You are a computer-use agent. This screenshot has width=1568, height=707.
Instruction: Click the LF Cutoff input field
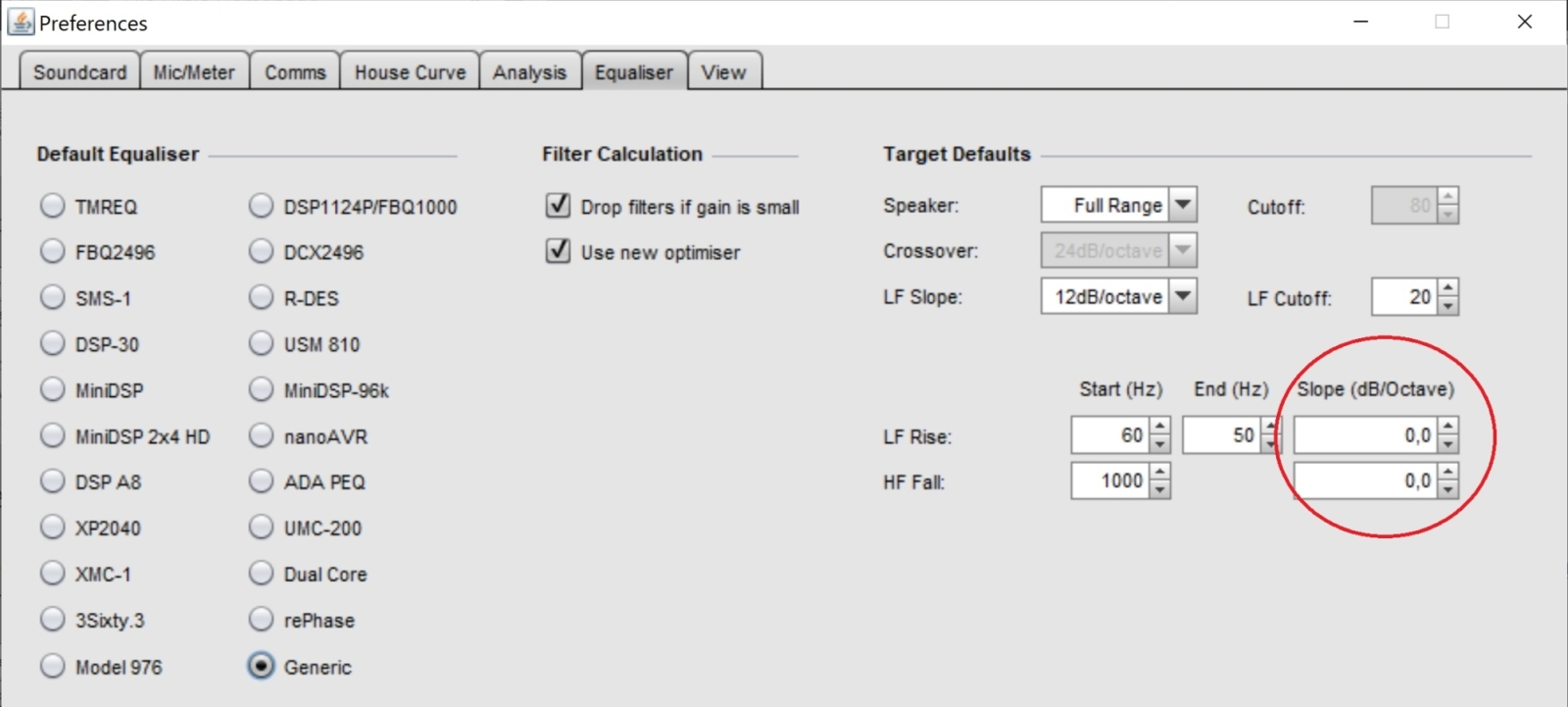(1405, 296)
